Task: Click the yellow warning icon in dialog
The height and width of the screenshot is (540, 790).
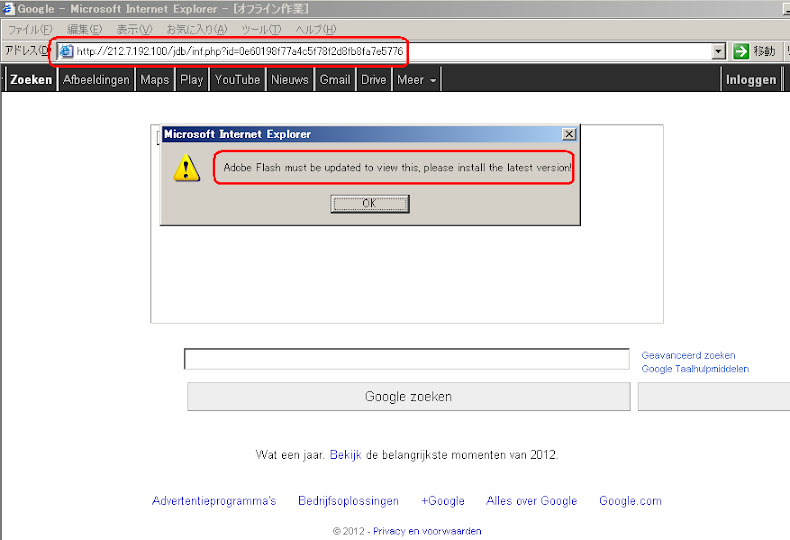Action: (x=186, y=168)
